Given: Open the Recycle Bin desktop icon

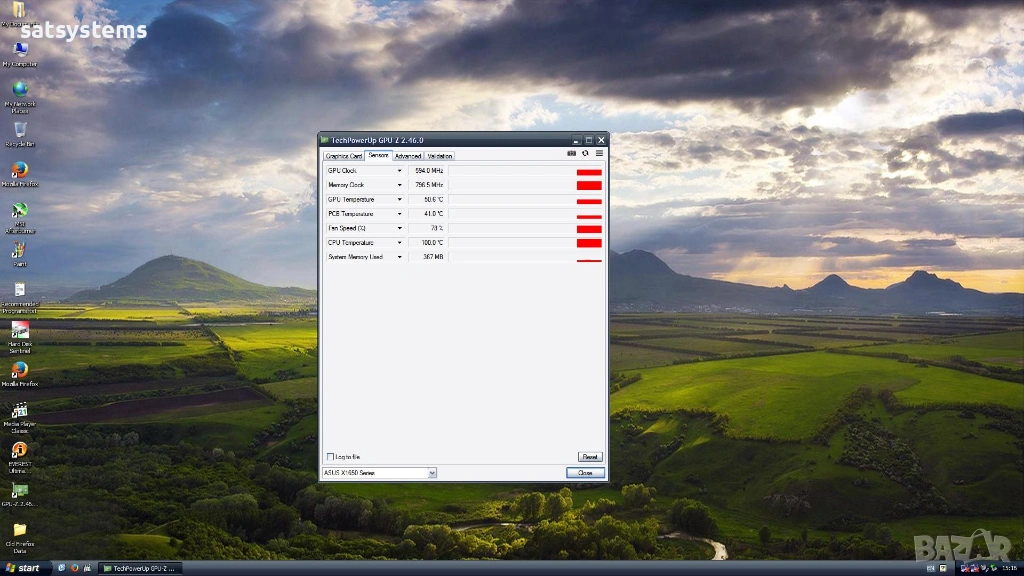Looking at the screenshot, I should 20,130.
